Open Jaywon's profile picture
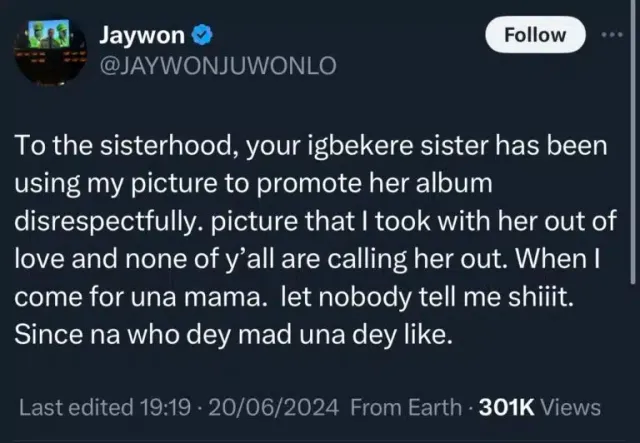This screenshot has width=640, height=443. coord(43,50)
